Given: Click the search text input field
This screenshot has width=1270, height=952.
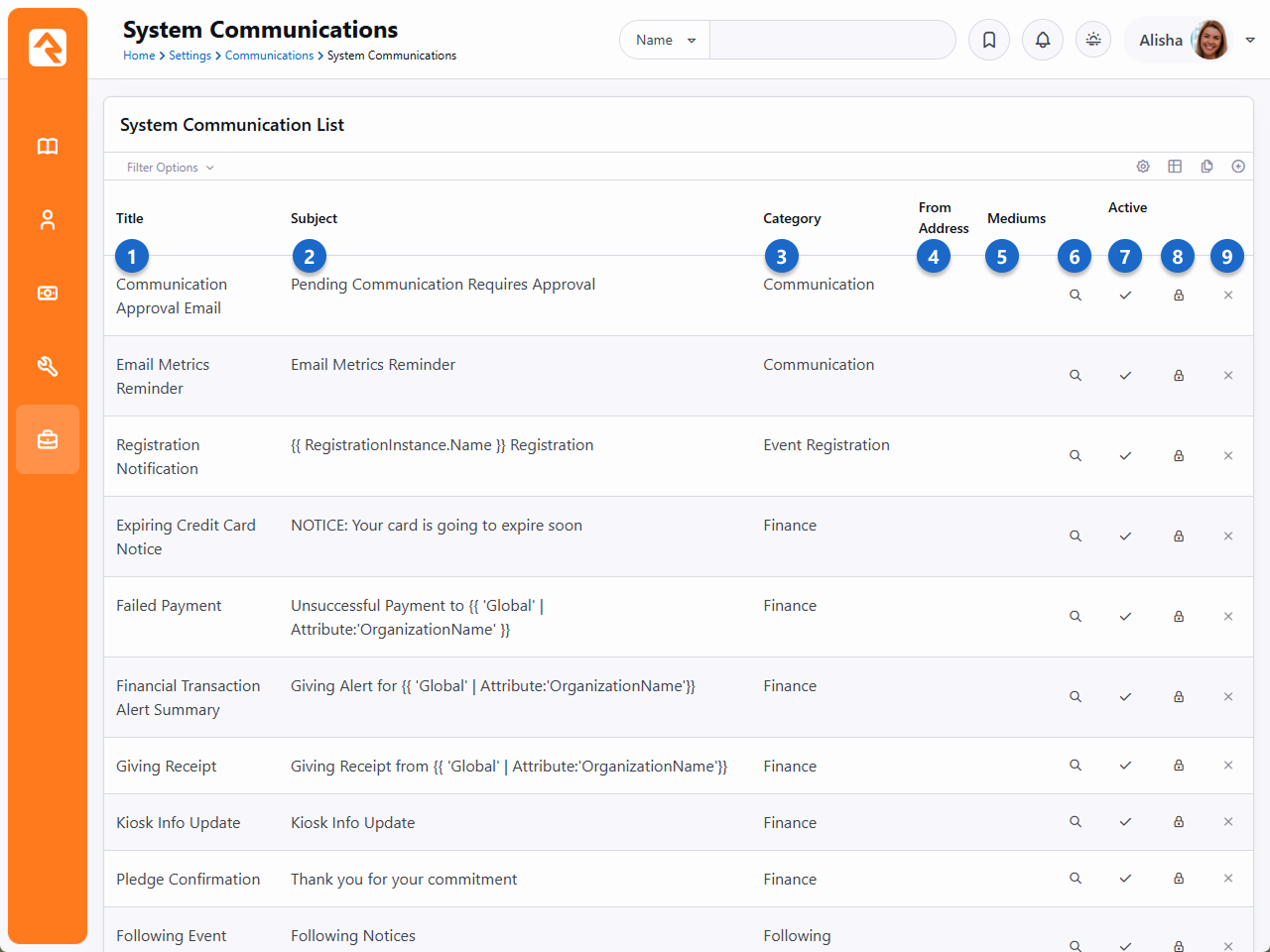Looking at the screenshot, I should pyautogui.click(x=831, y=40).
